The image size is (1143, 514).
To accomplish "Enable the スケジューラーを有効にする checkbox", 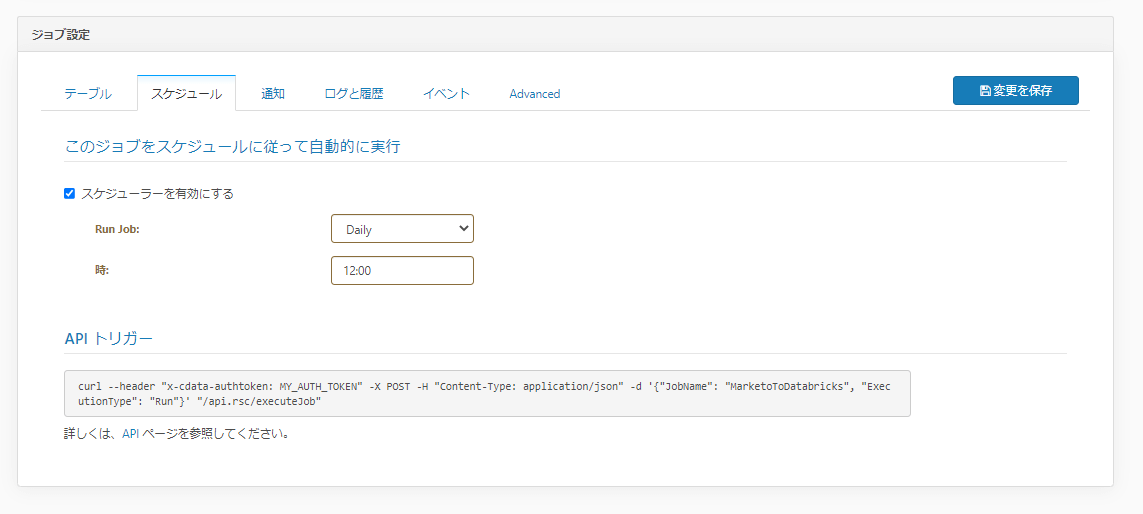I will click(x=70, y=194).
